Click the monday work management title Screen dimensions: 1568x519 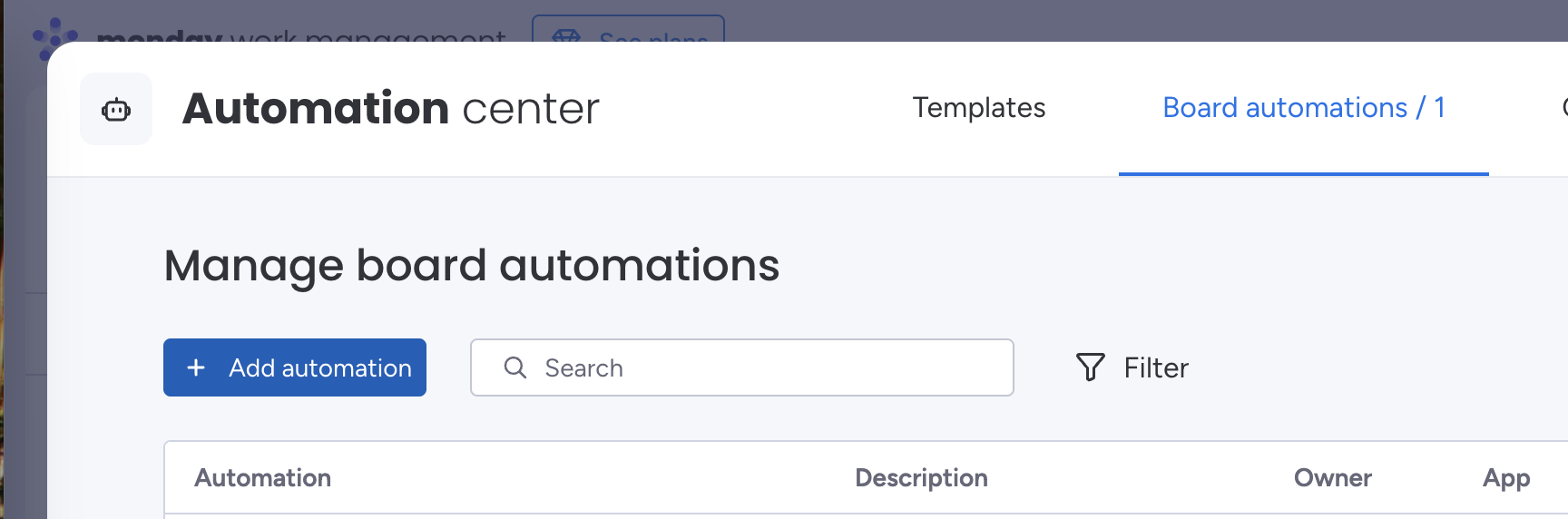[300, 36]
